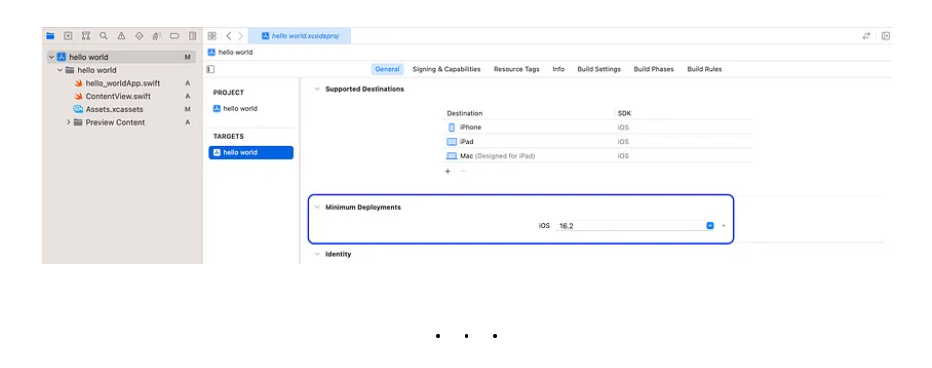
Task: Show the Report navigator
Action: 193,36
